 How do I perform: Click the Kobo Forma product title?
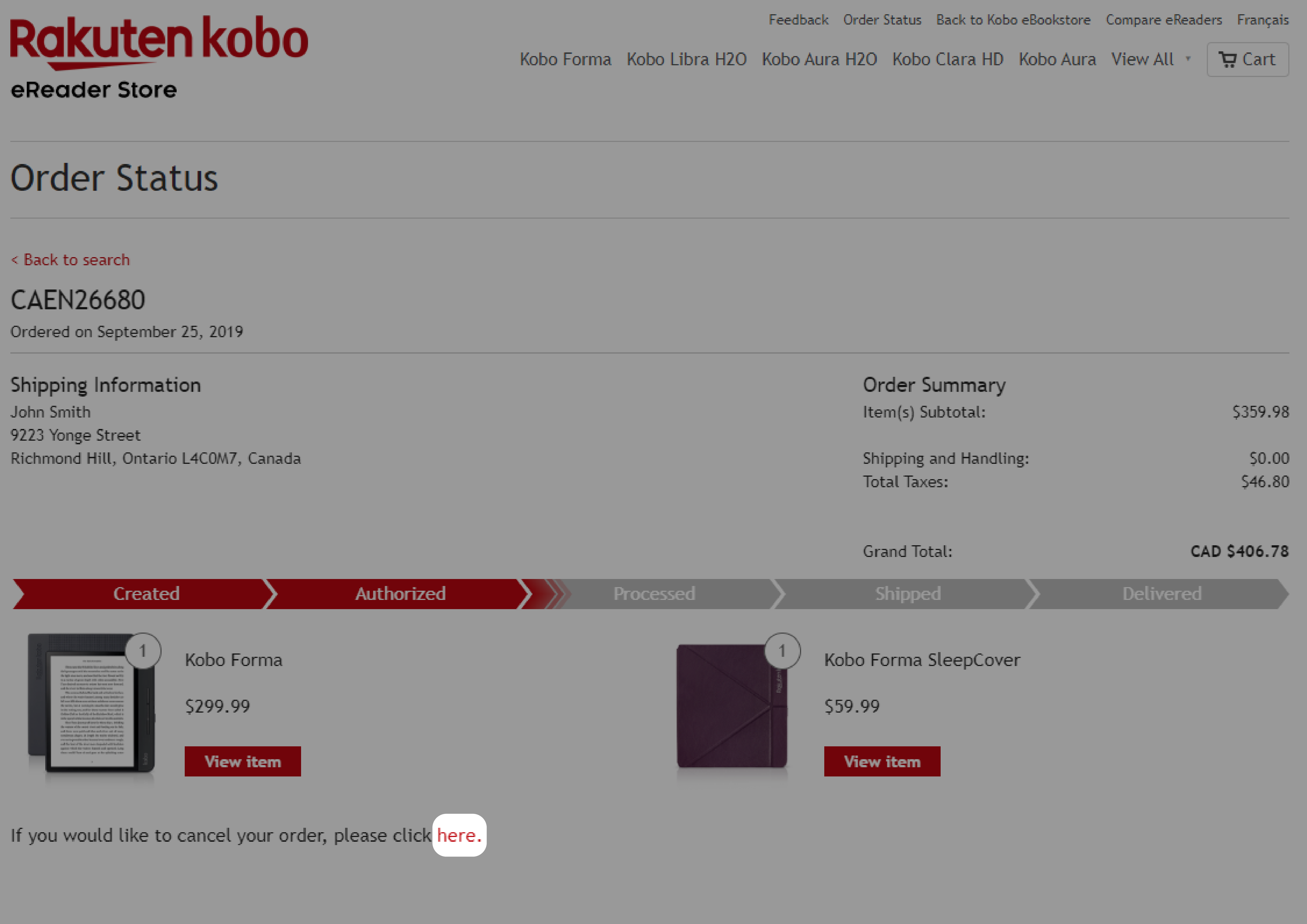(x=233, y=660)
